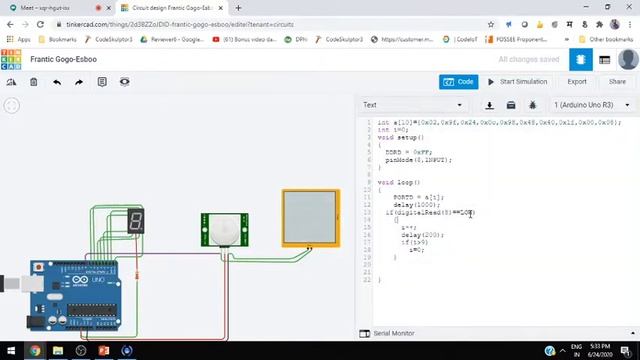The image size is (640, 360).
Task: Open the browser extensions puzzle icon
Action: tap(599, 24)
